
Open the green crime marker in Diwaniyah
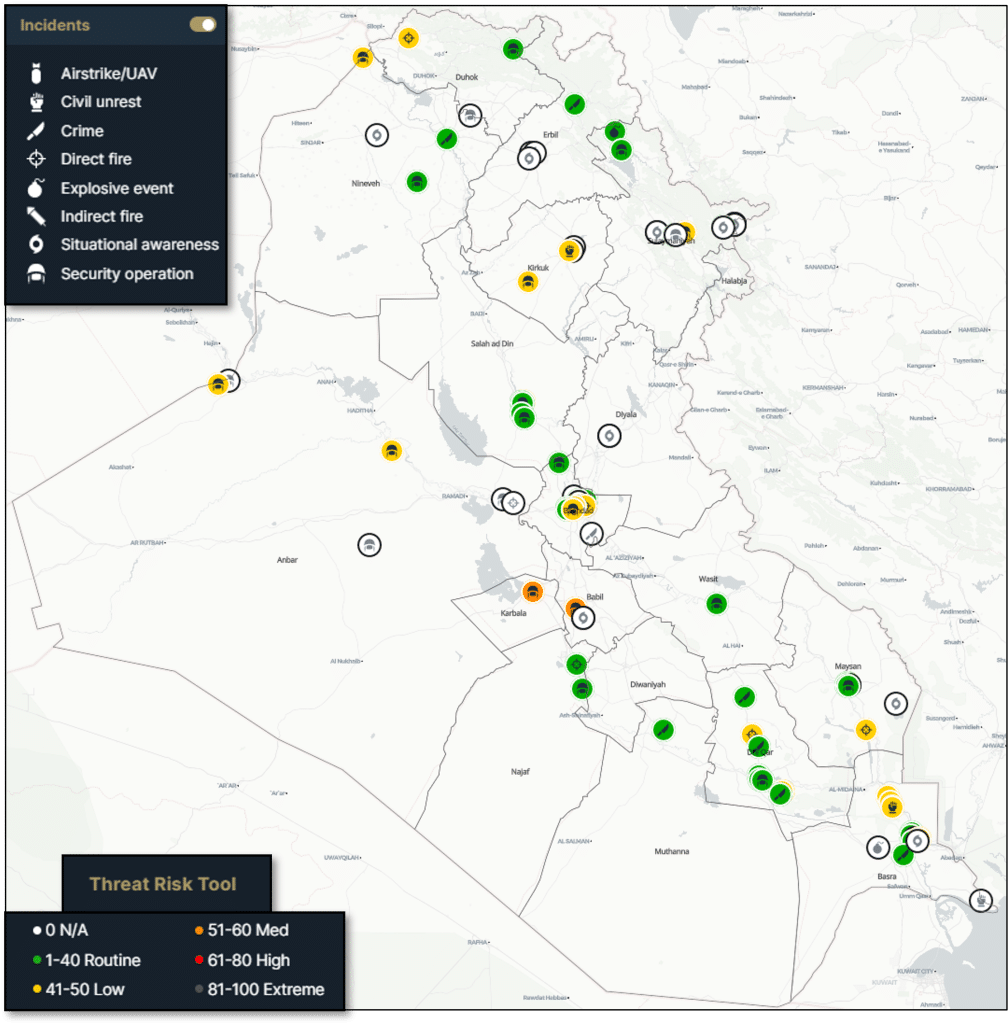(x=663, y=729)
